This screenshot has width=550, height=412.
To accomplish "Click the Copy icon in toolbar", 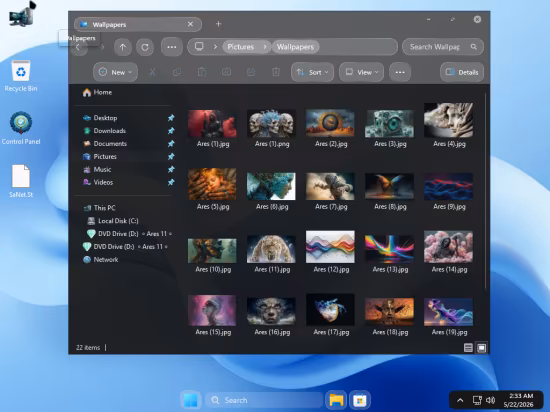I will pyautogui.click(x=177, y=72).
